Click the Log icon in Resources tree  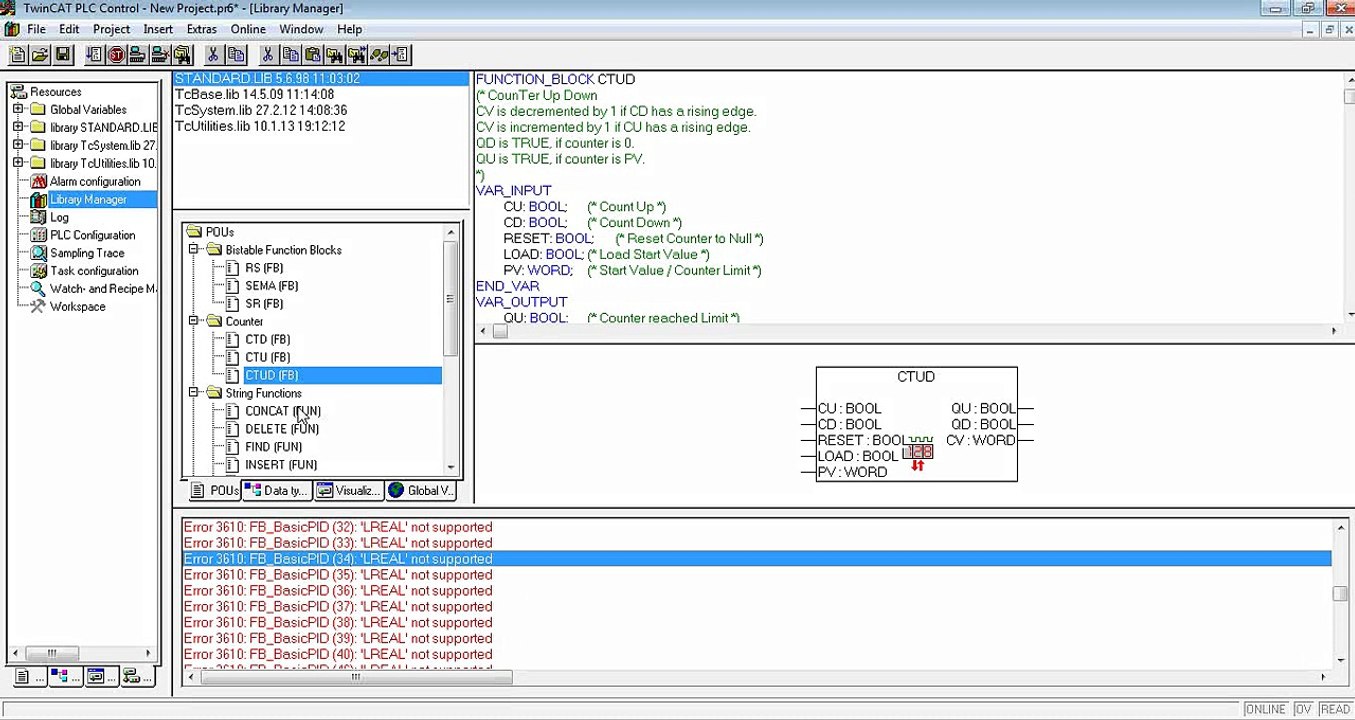(x=39, y=217)
